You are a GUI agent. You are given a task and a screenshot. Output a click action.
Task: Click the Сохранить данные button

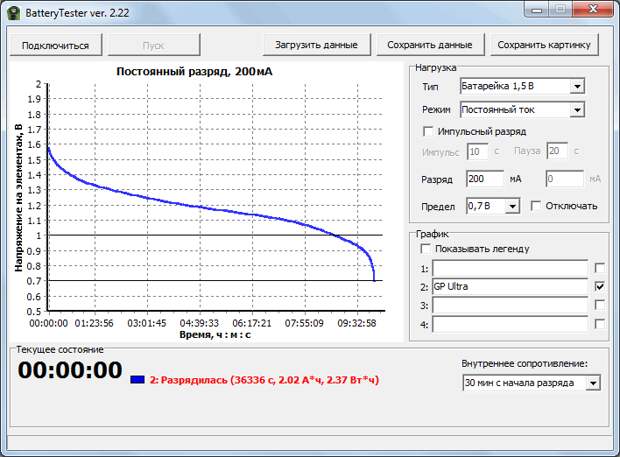click(x=430, y=45)
